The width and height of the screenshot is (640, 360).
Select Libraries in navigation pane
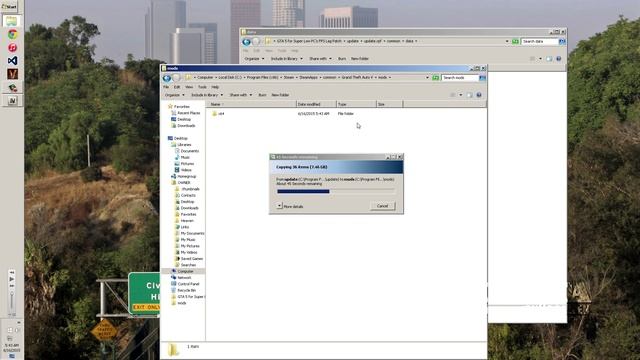tap(181, 145)
